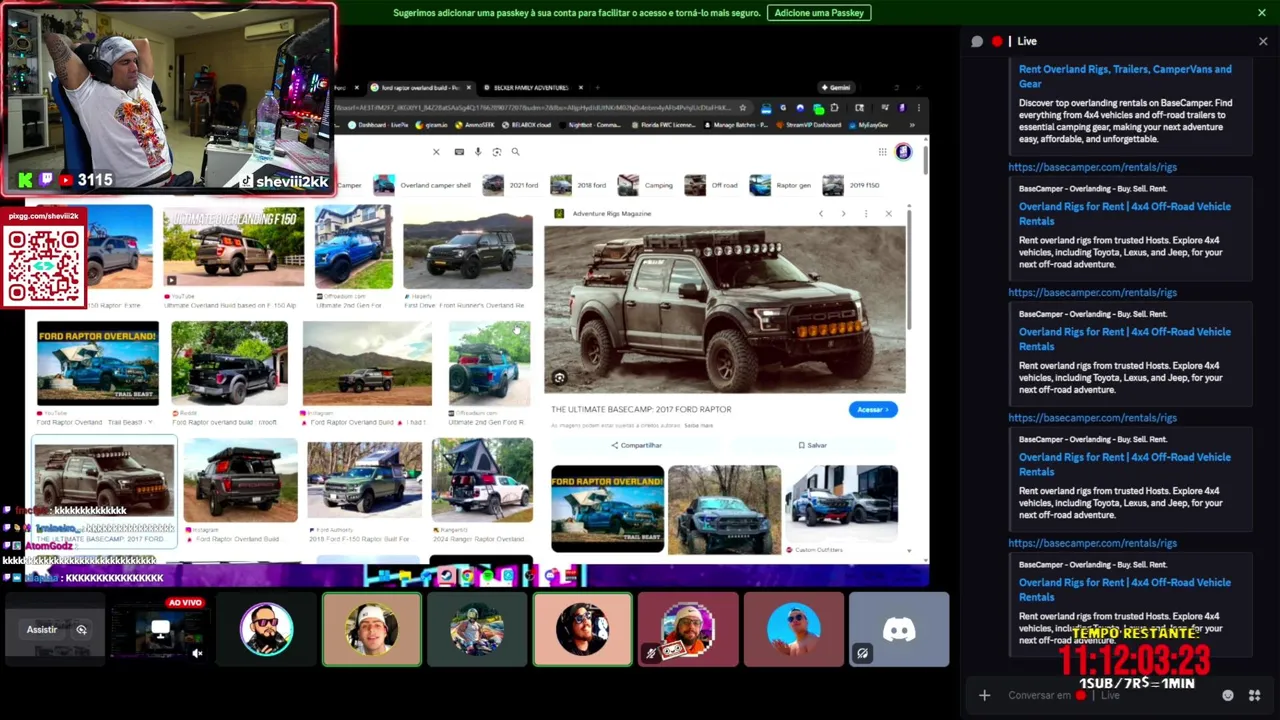
Task: Select the blue-background shirtless avatar tile
Action: point(793,629)
